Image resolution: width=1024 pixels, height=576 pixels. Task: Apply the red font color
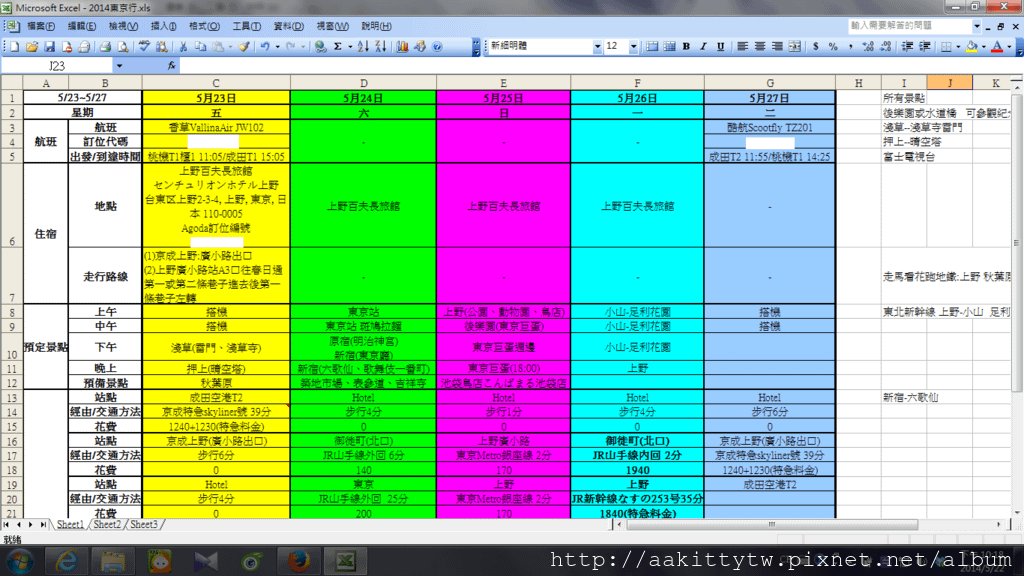click(997, 46)
